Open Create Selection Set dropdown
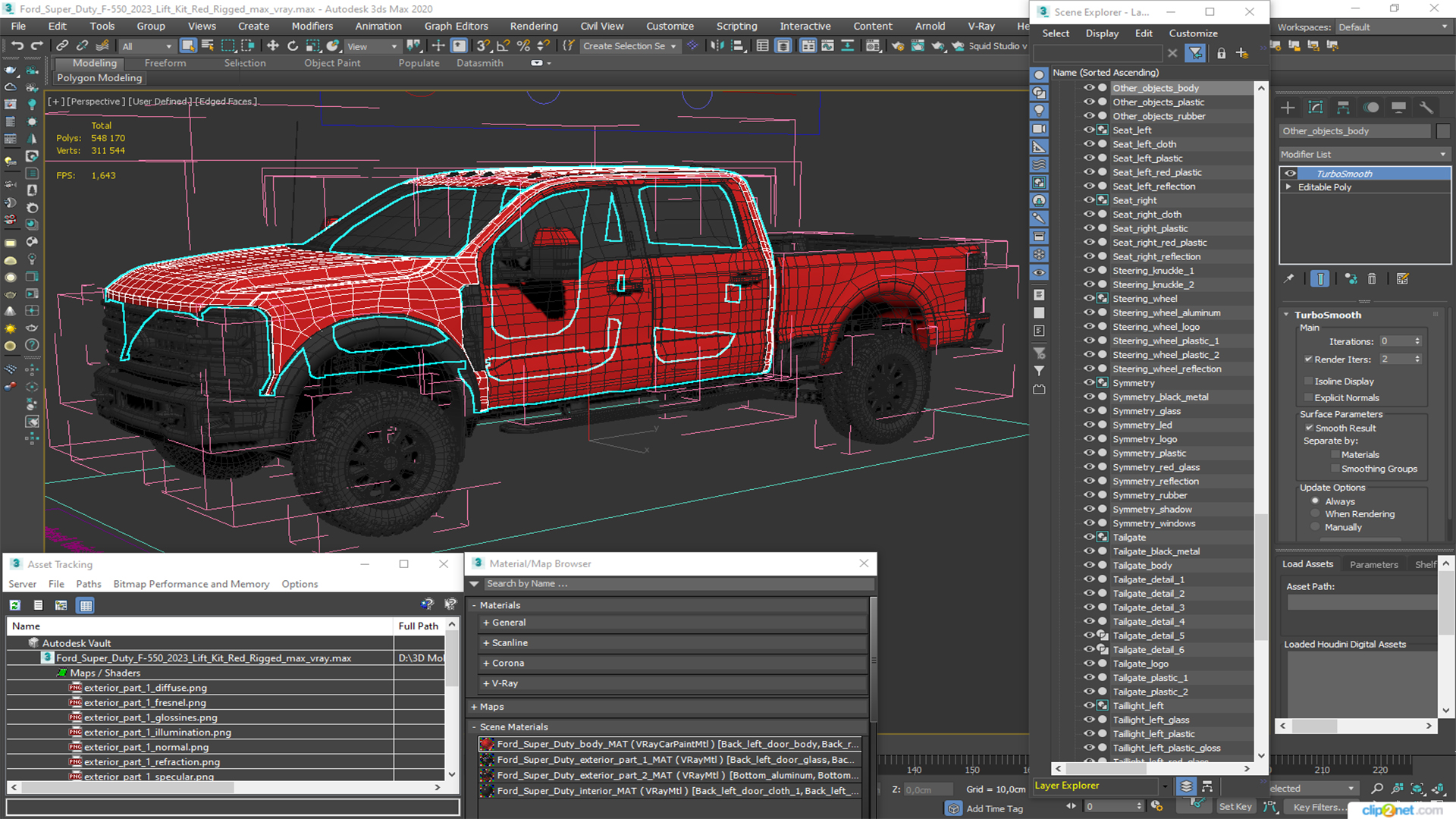 [x=629, y=46]
